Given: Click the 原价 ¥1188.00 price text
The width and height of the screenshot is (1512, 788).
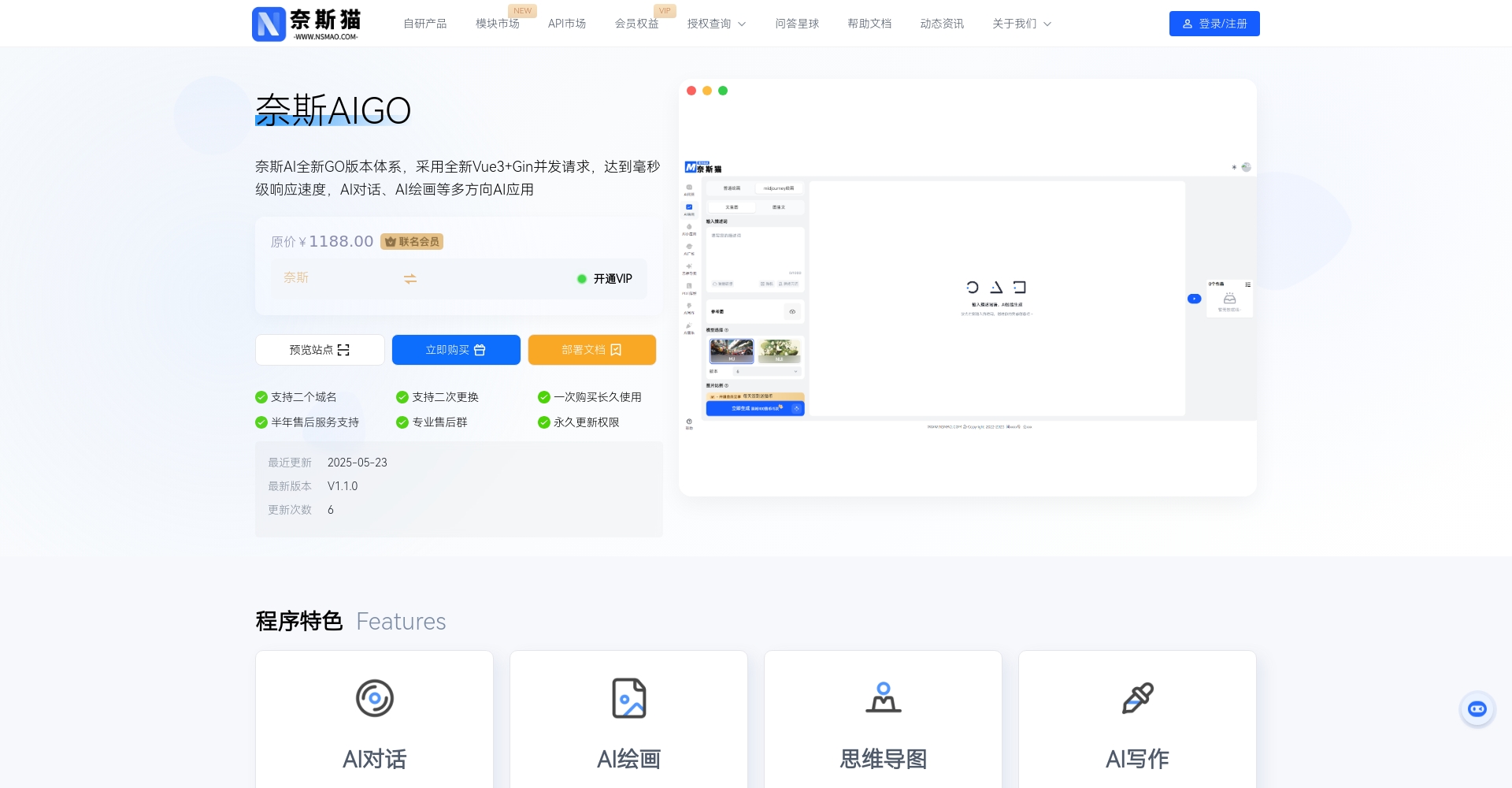Looking at the screenshot, I should pos(322,241).
